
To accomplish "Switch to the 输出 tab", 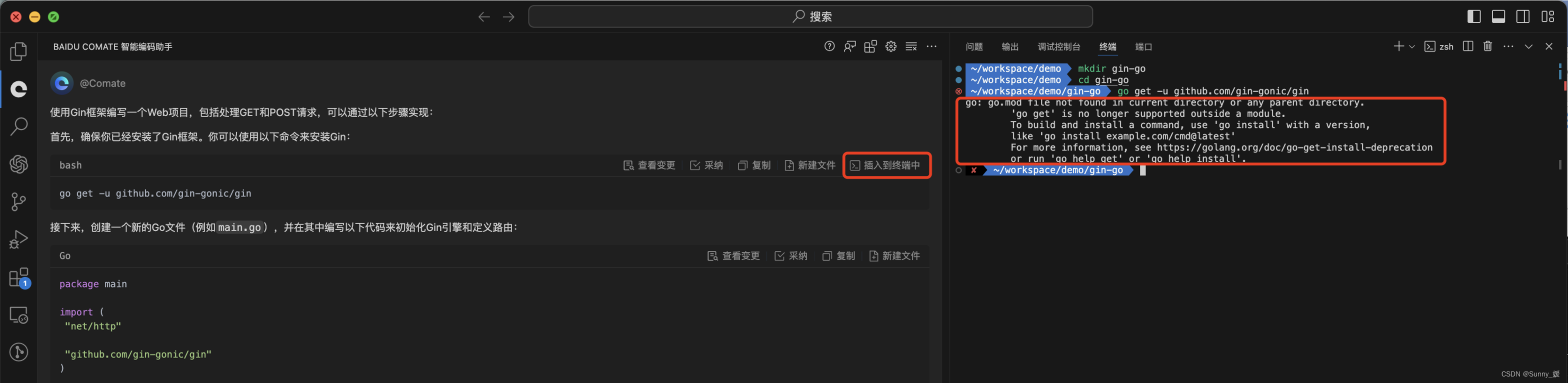I will coord(1010,47).
